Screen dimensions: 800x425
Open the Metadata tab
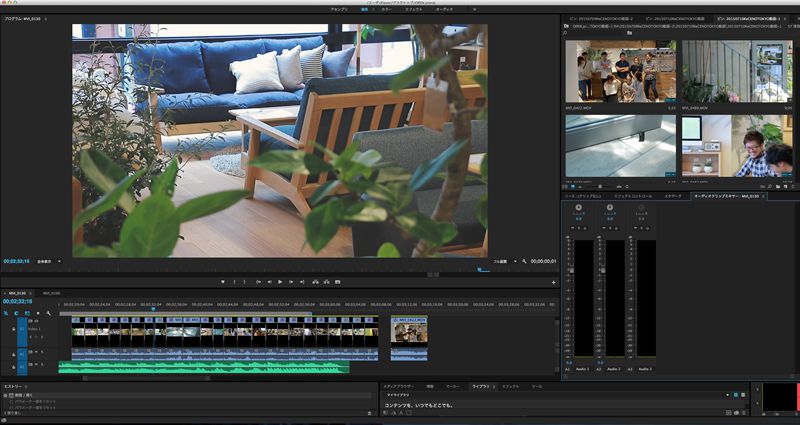coord(673,196)
